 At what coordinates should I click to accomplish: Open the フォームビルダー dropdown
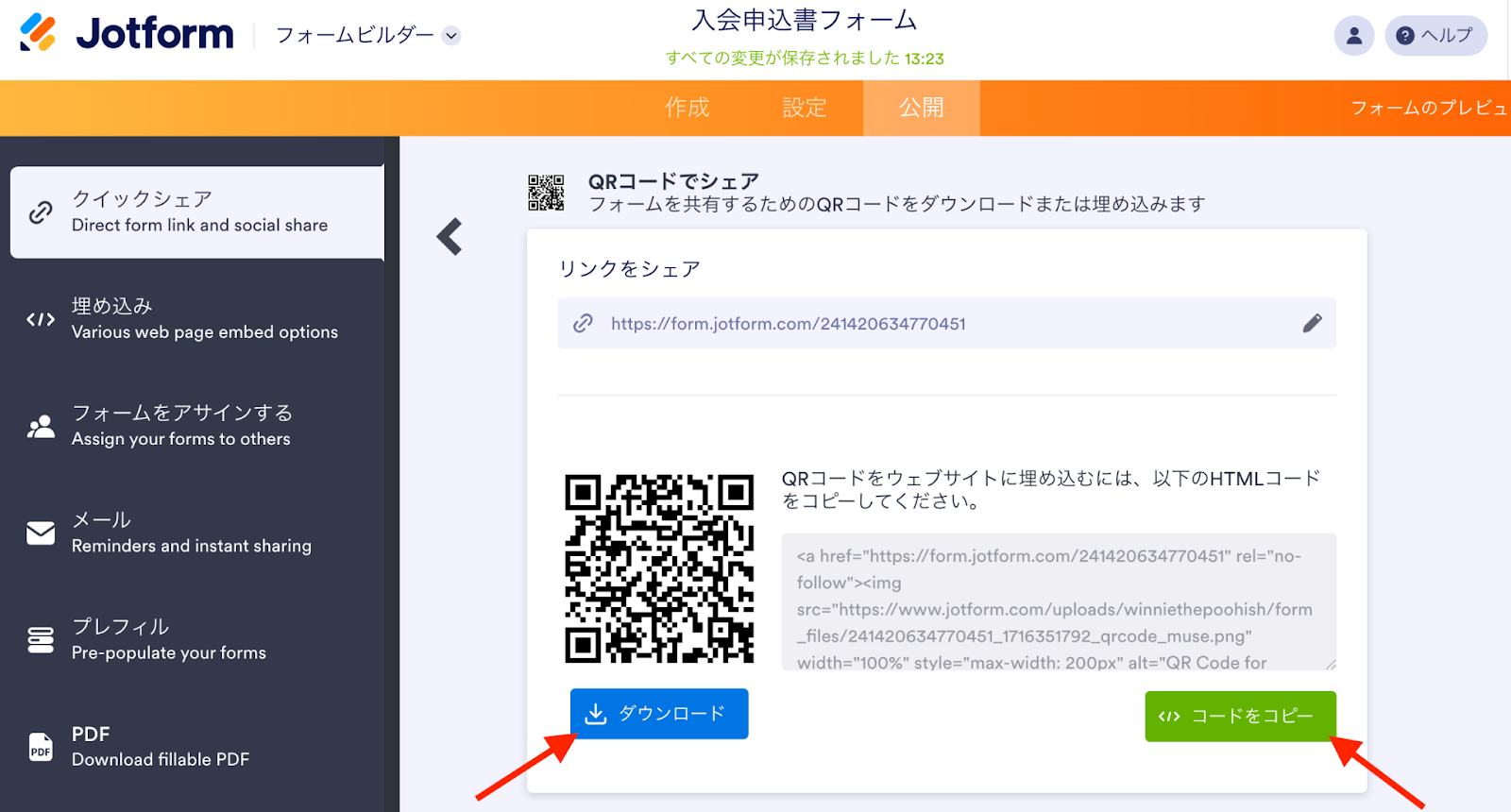click(367, 36)
